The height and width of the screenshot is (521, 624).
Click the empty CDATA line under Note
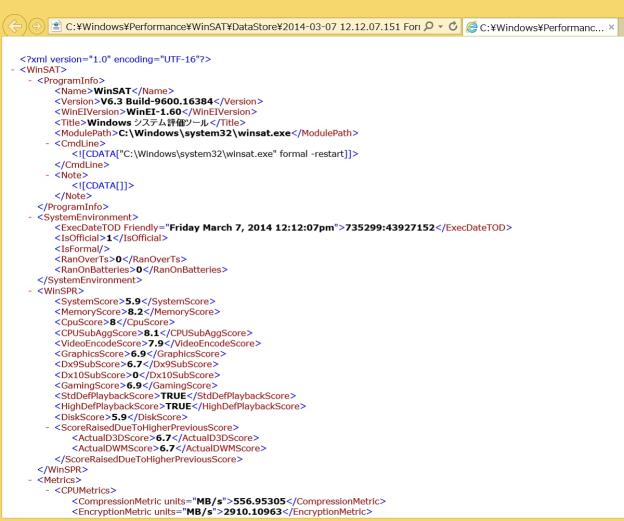(103, 185)
